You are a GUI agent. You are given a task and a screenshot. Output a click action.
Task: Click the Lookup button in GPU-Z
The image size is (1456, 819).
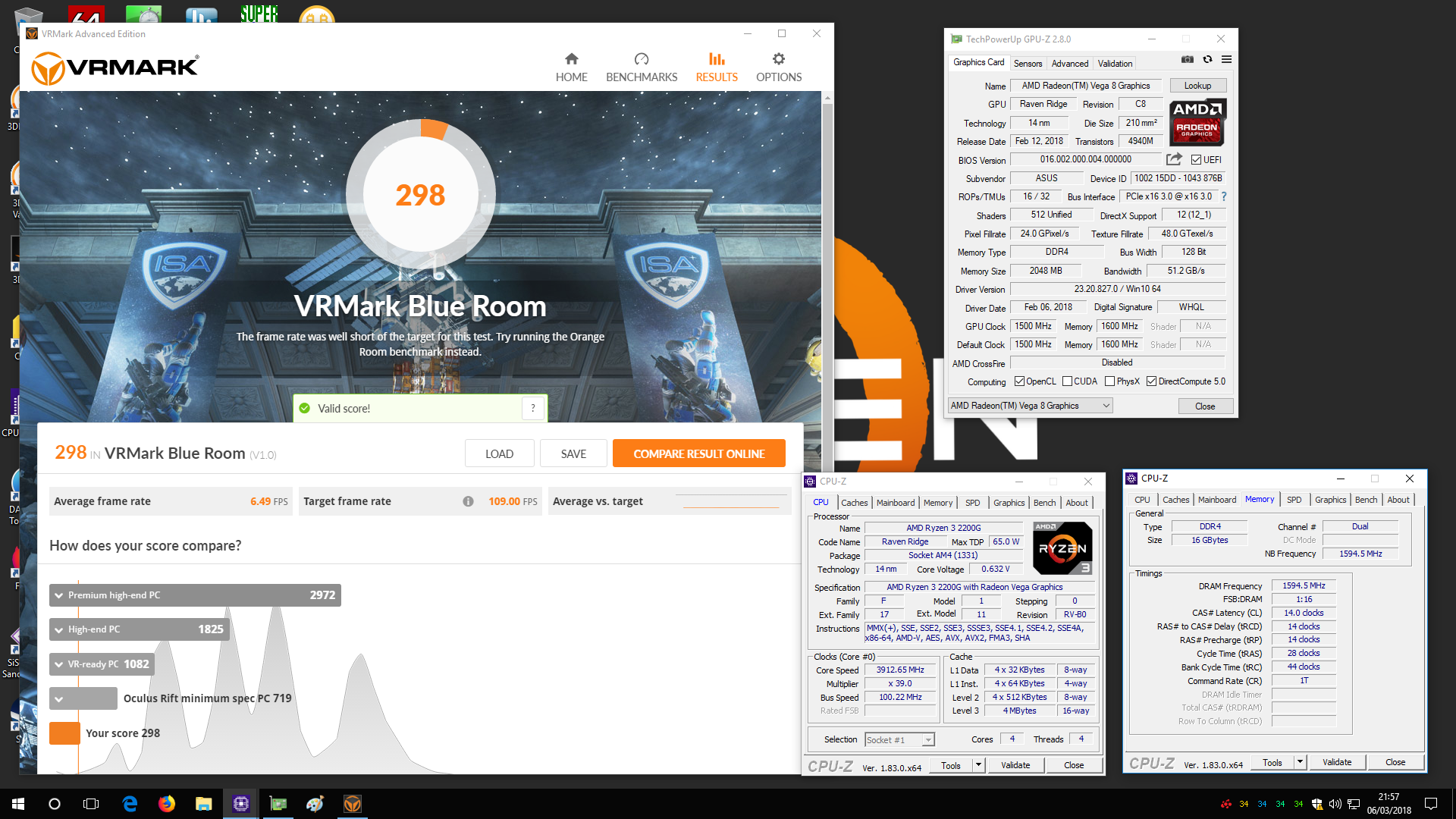1197,86
